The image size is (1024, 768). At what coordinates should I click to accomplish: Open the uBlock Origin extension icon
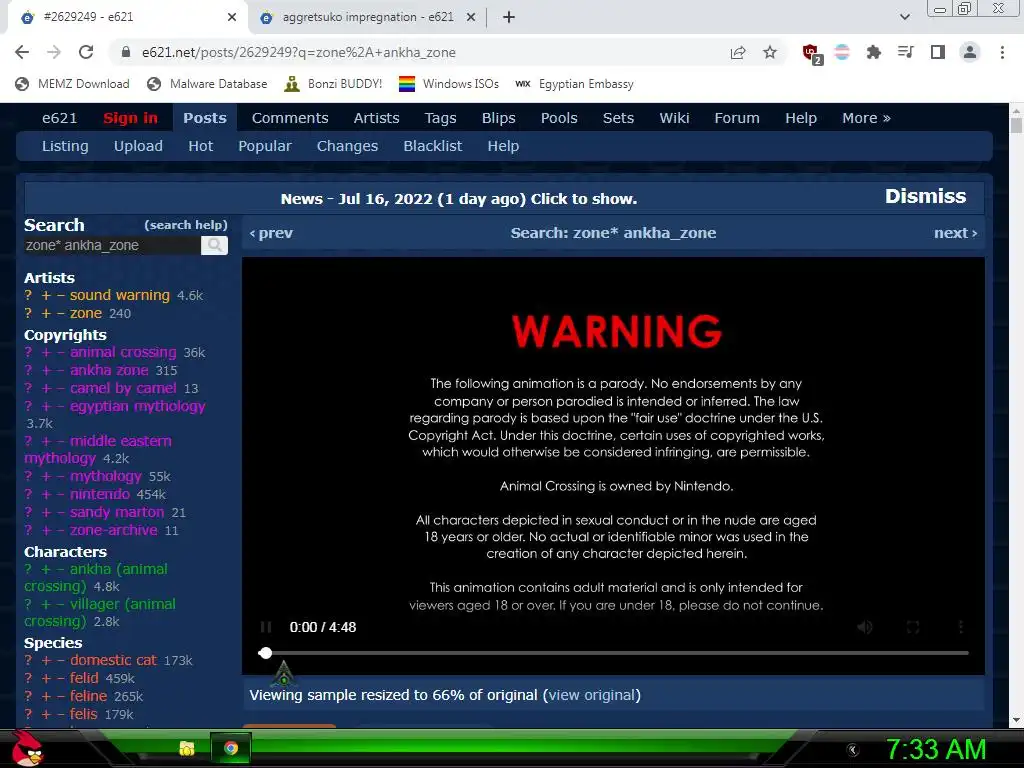(x=811, y=53)
